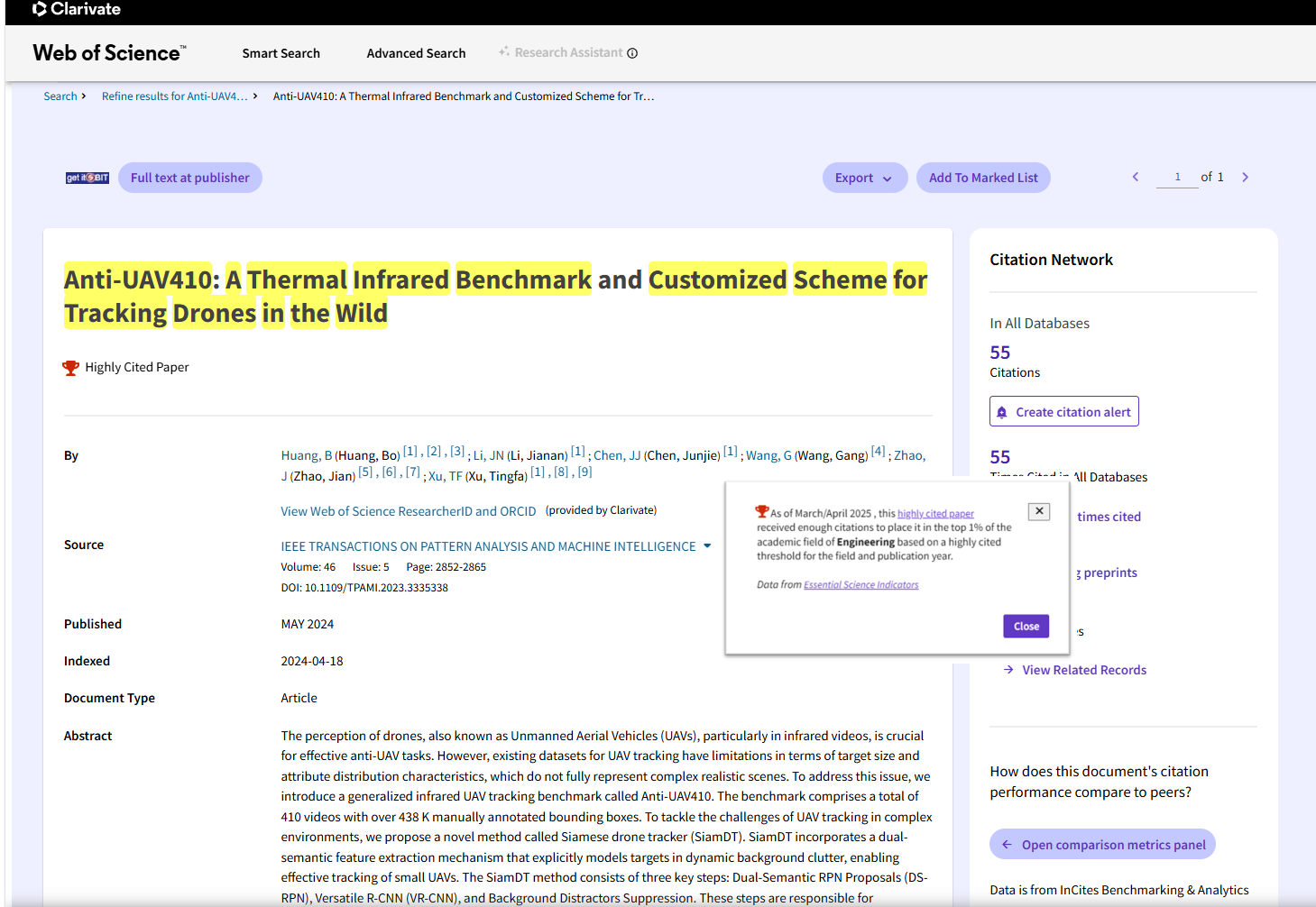Screen dimensions: 1316x907
Task: Open Advanced Search tab
Action: pos(416,53)
